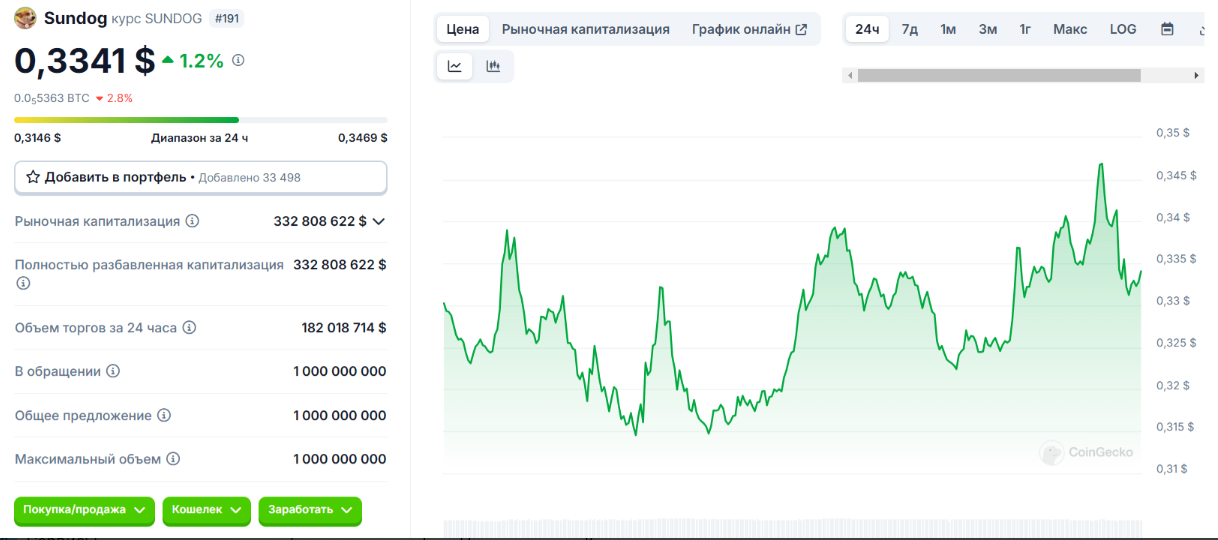Select 7д time range
Image resolution: width=1218 pixels, height=540 pixels.
click(x=909, y=29)
